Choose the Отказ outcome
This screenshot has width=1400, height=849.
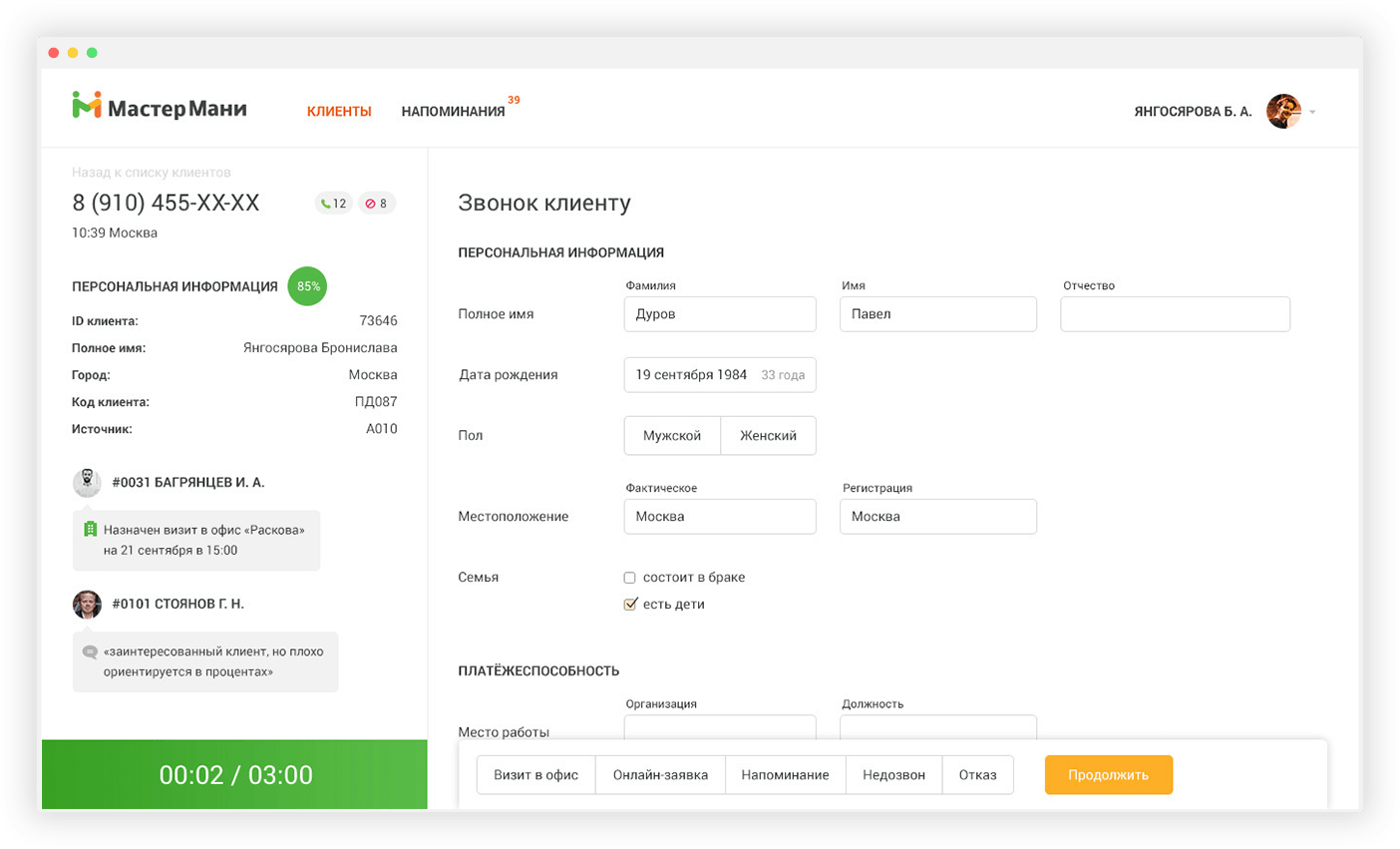(x=977, y=775)
